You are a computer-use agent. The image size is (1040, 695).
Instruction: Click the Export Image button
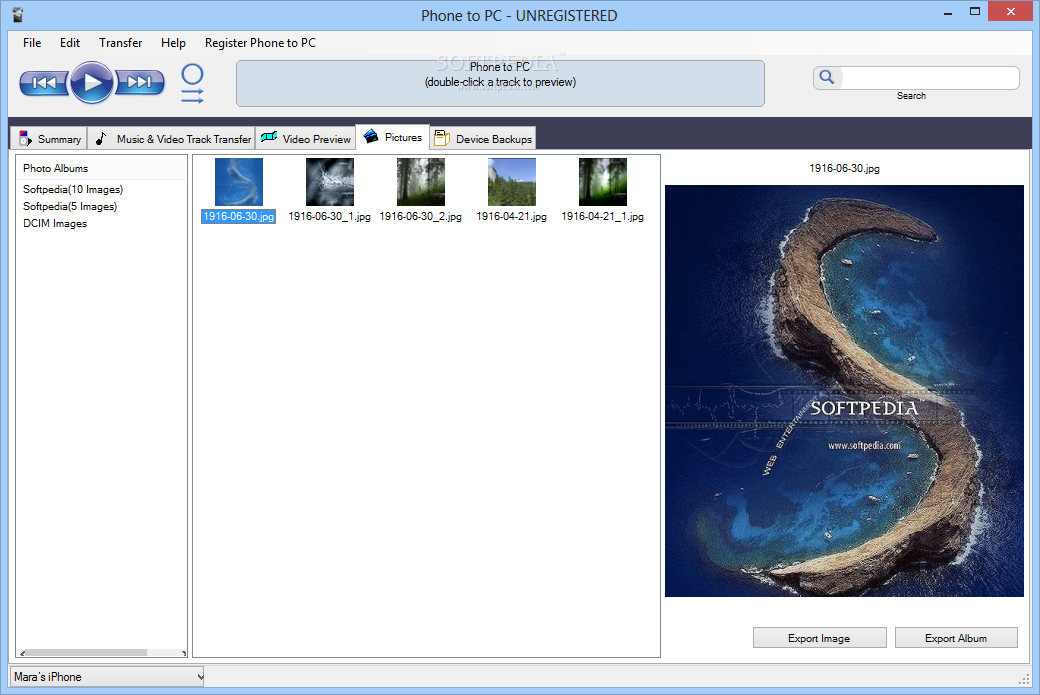819,638
